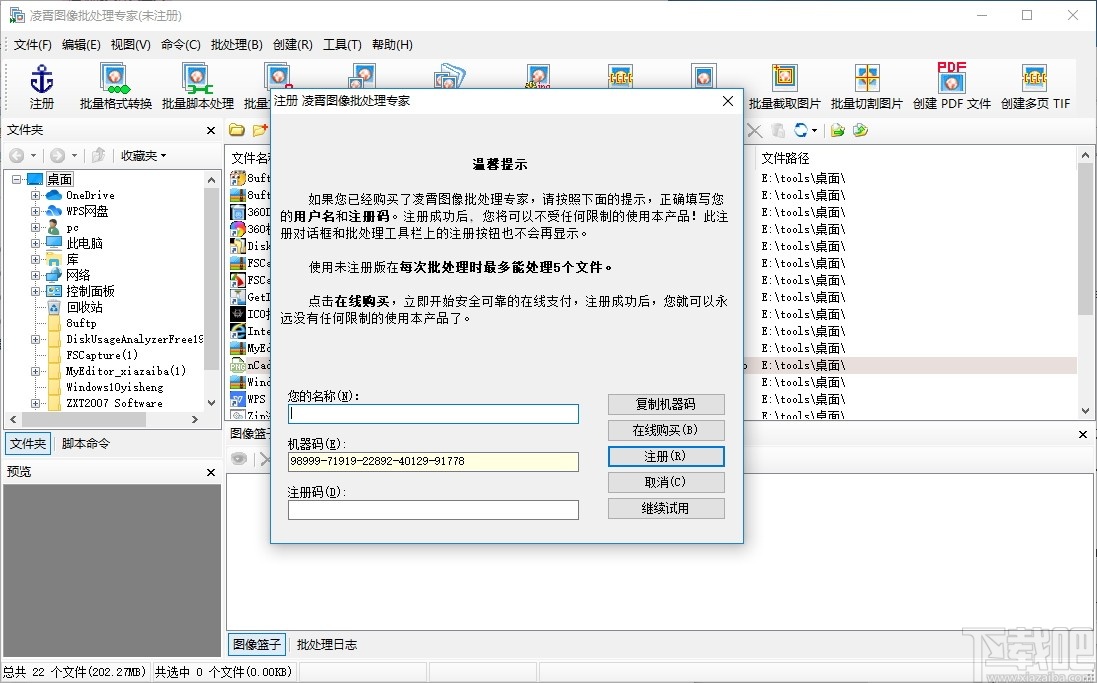Switch to the 图像签子 bottom tab
Viewport: 1097px width, 683px height.
(x=257, y=645)
